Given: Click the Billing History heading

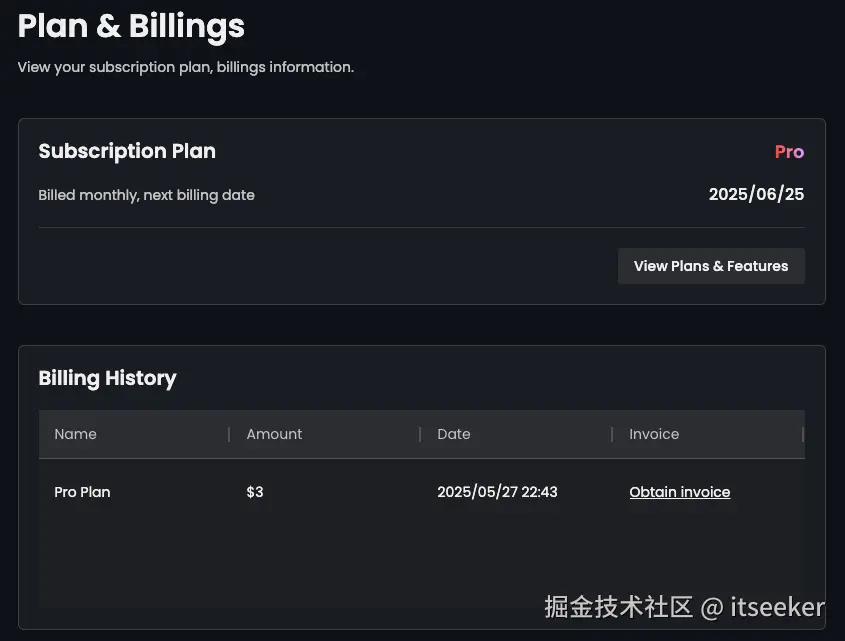Looking at the screenshot, I should 107,378.
